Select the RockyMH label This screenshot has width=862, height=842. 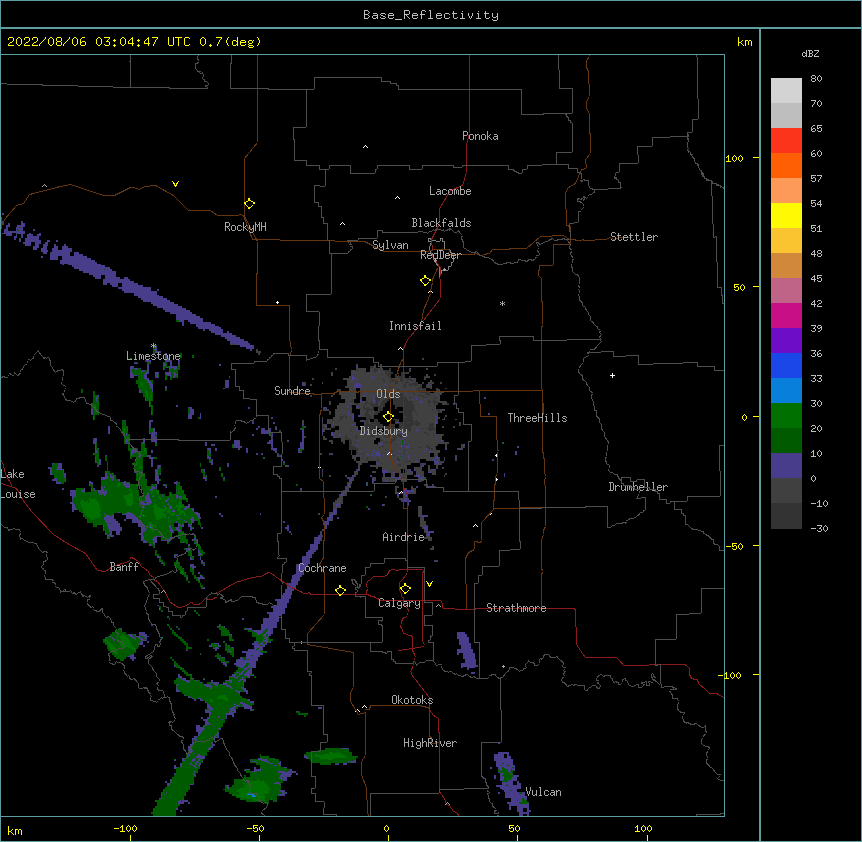[245, 227]
